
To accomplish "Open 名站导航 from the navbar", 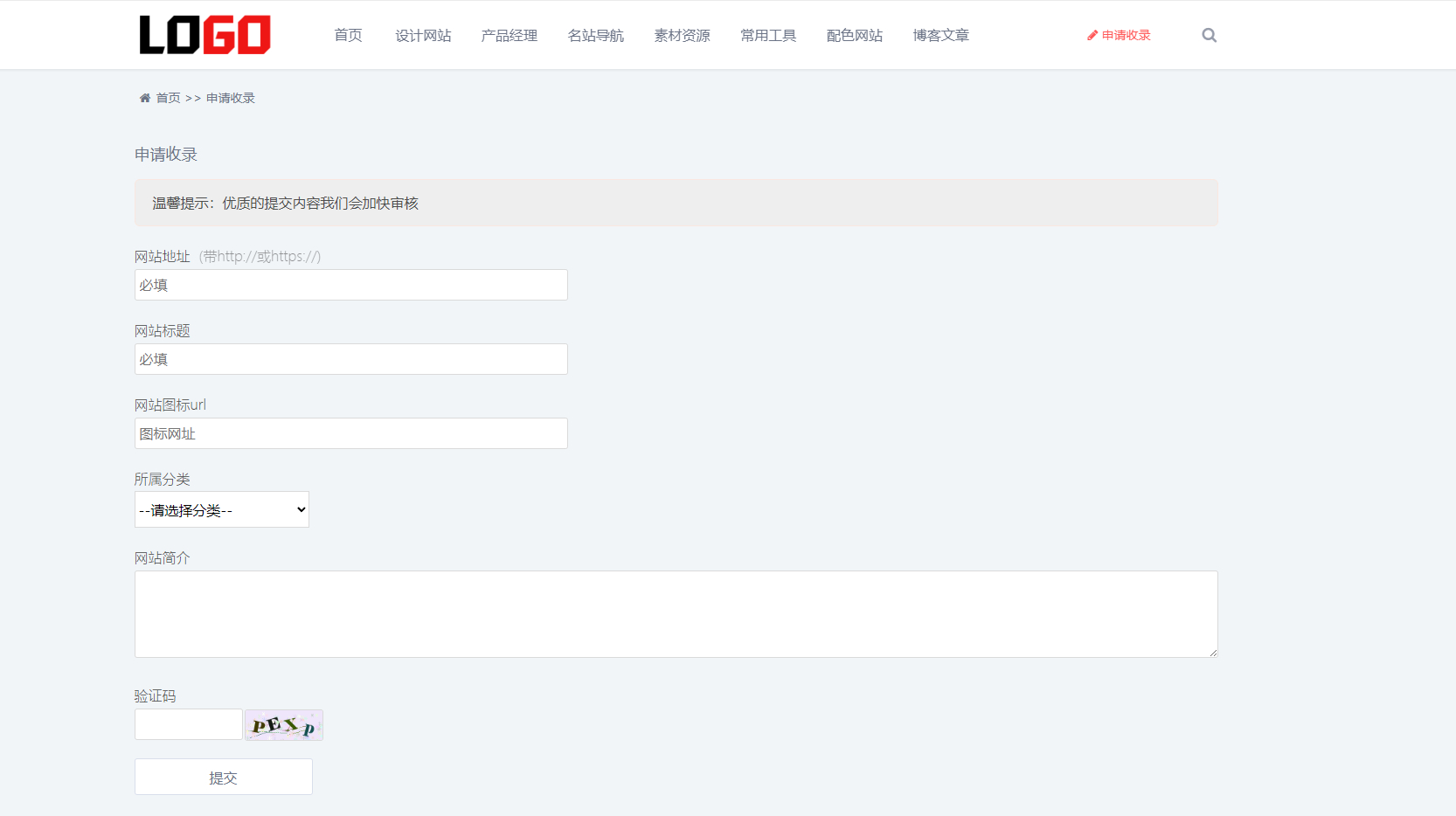I will coord(596,35).
